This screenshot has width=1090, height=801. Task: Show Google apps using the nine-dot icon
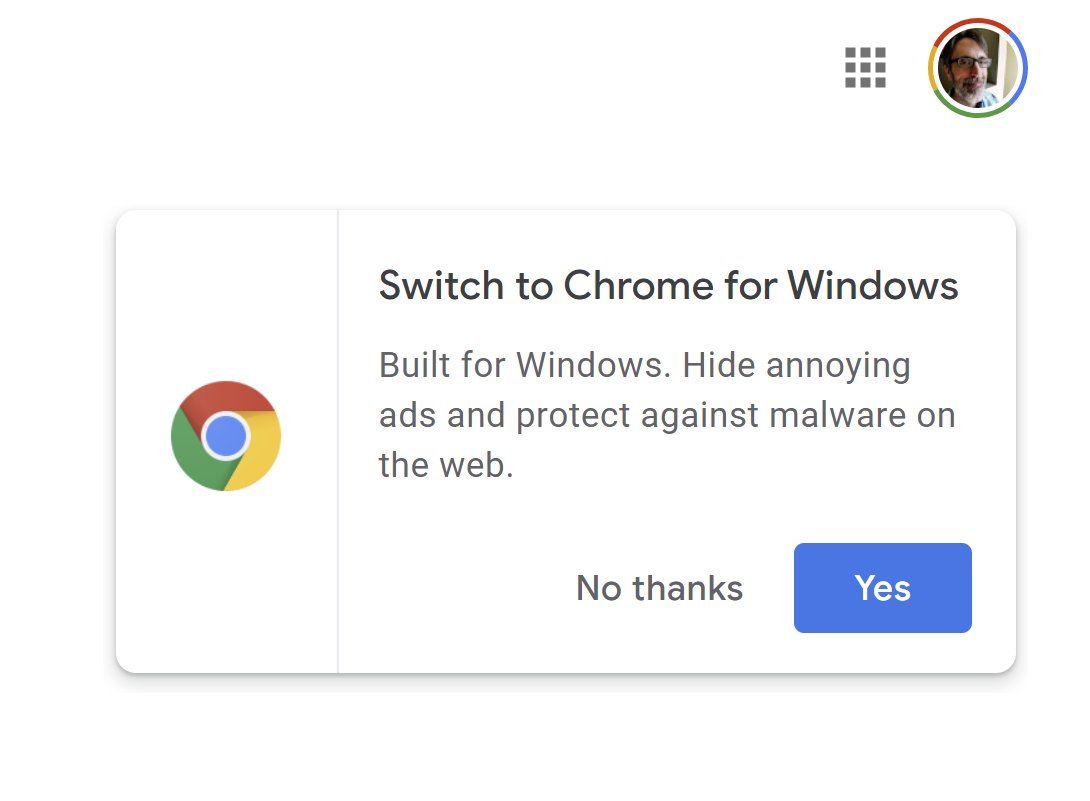click(x=865, y=68)
